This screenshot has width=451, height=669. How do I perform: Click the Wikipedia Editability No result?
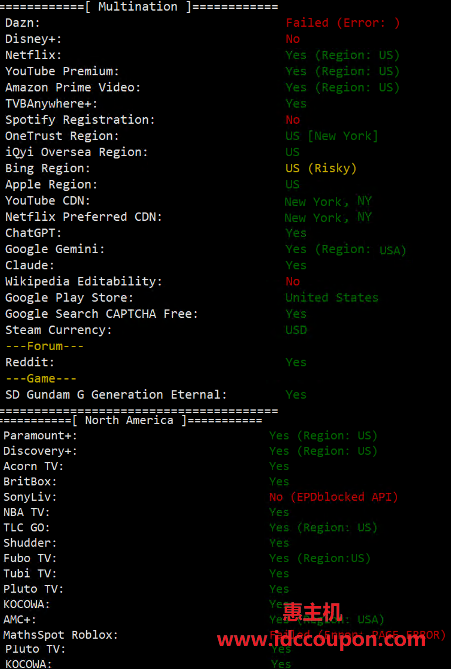pos(293,282)
